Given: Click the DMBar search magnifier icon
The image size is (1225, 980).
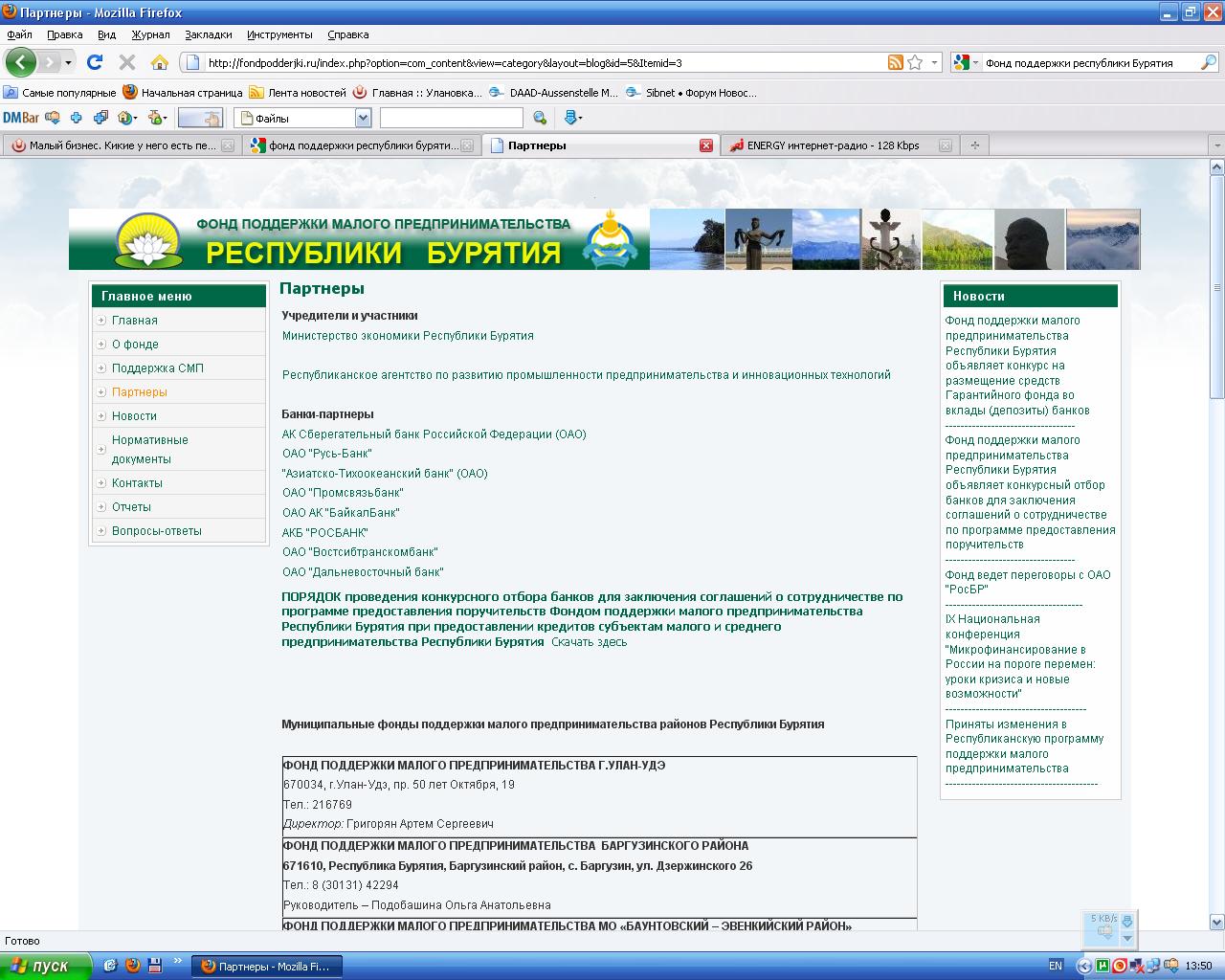Looking at the screenshot, I should pos(540,118).
